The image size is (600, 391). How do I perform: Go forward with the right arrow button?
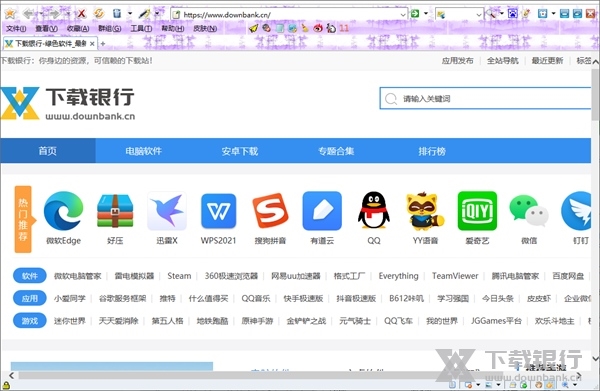tap(55, 14)
